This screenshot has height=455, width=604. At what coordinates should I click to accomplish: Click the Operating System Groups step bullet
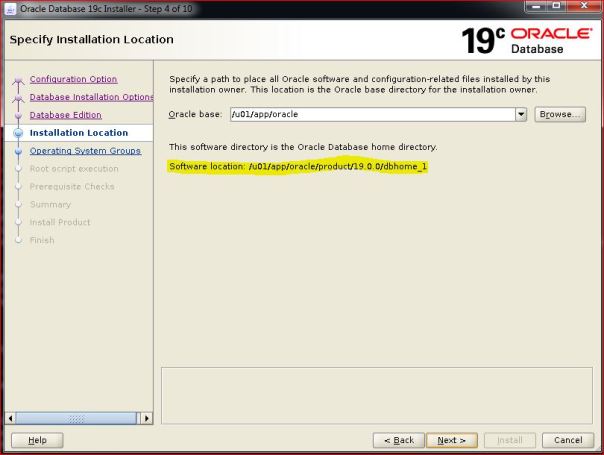coord(17,151)
